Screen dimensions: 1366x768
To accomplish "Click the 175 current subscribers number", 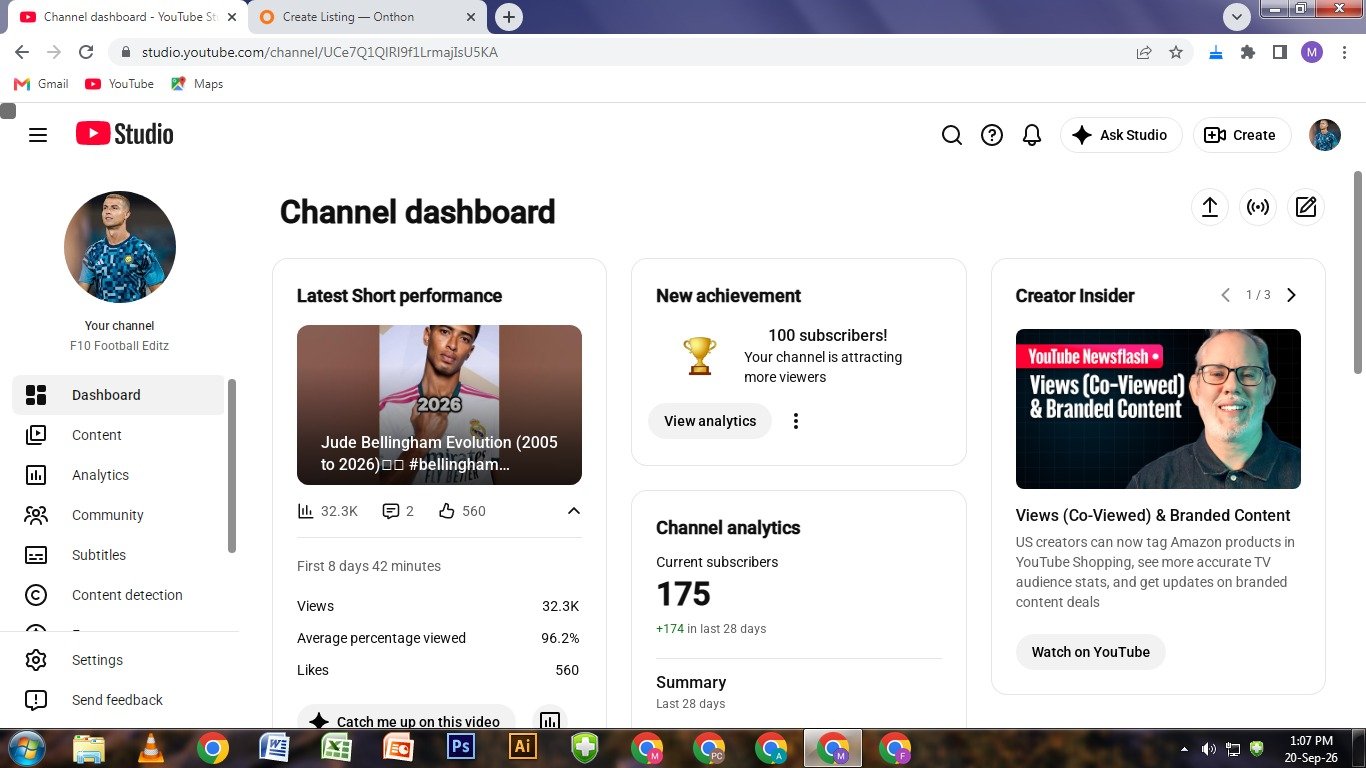I will pyautogui.click(x=683, y=595).
